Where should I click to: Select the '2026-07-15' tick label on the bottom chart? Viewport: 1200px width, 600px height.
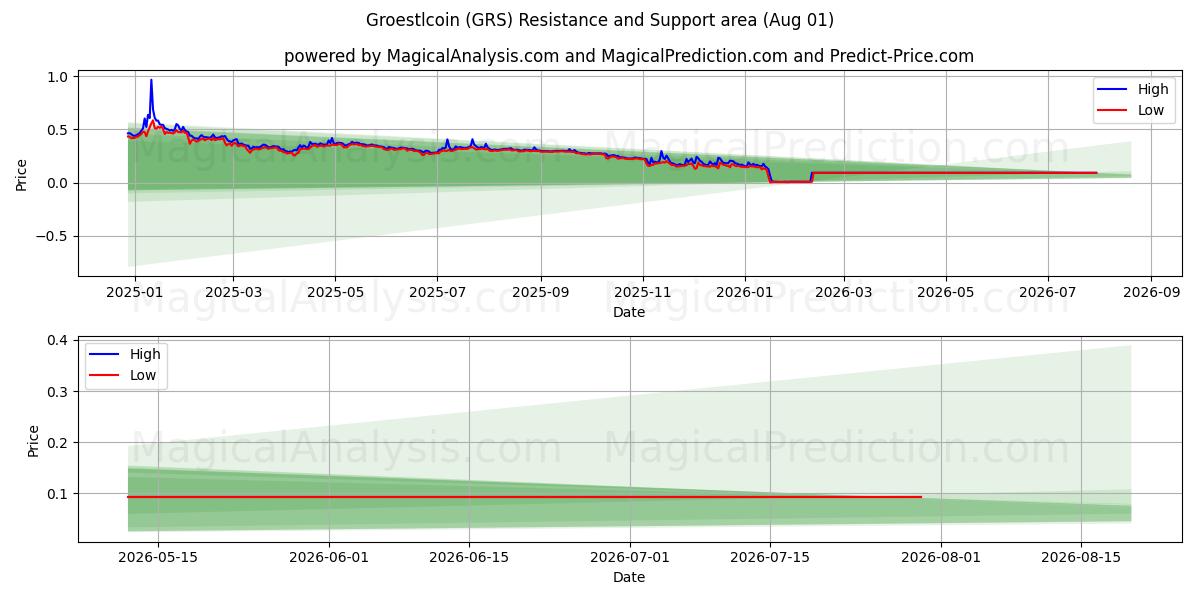[x=770, y=558]
